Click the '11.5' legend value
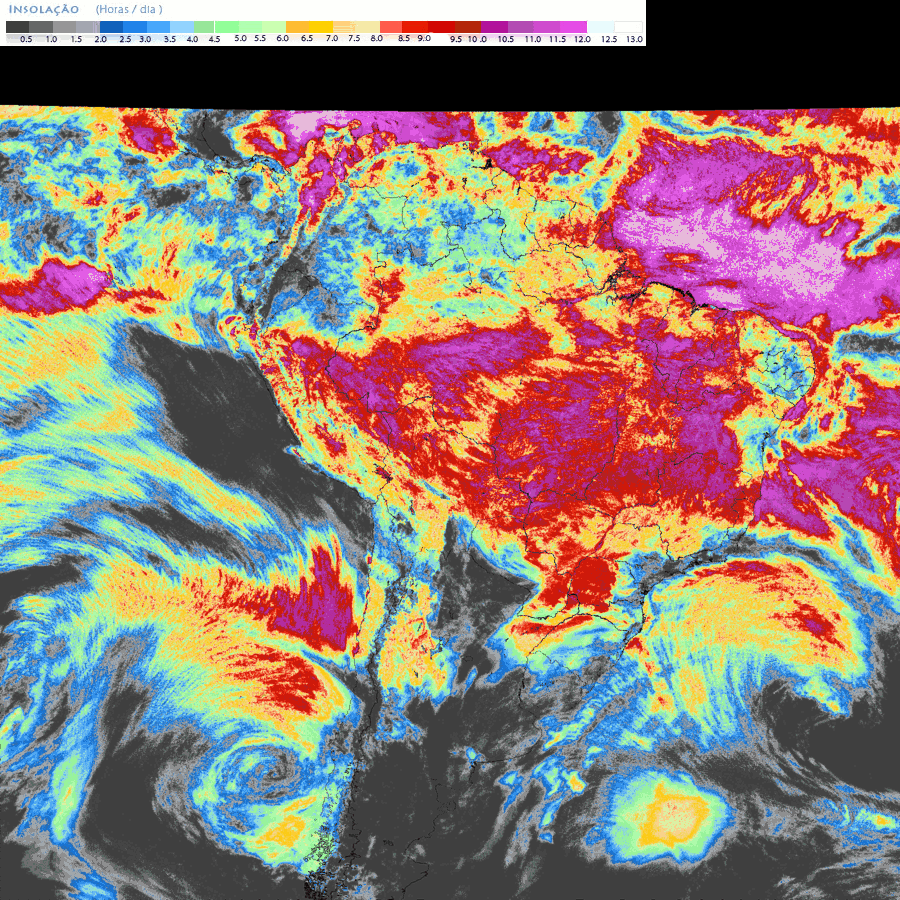 557,39
